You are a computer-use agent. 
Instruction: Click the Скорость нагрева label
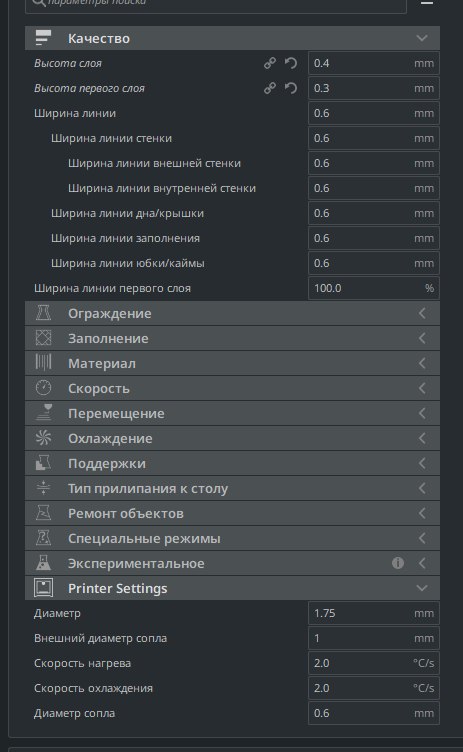click(83, 663)
